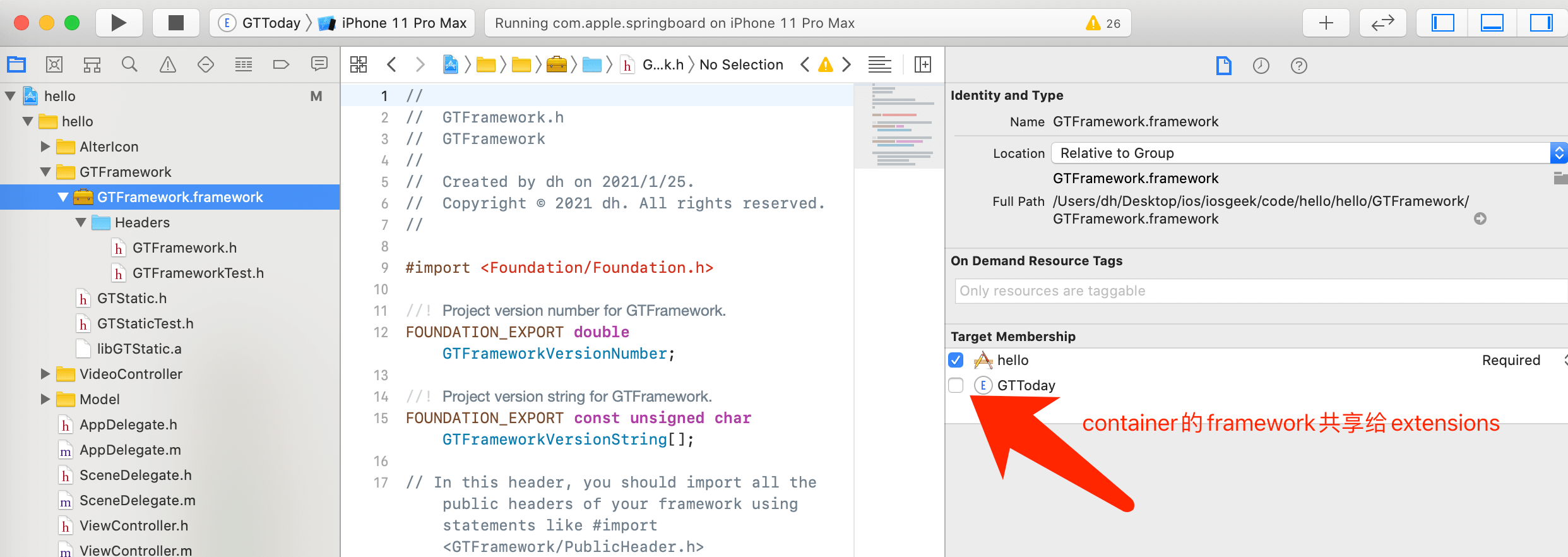Show the Issue navigator
Screen dimensions: 1568x557
point(168,64)
